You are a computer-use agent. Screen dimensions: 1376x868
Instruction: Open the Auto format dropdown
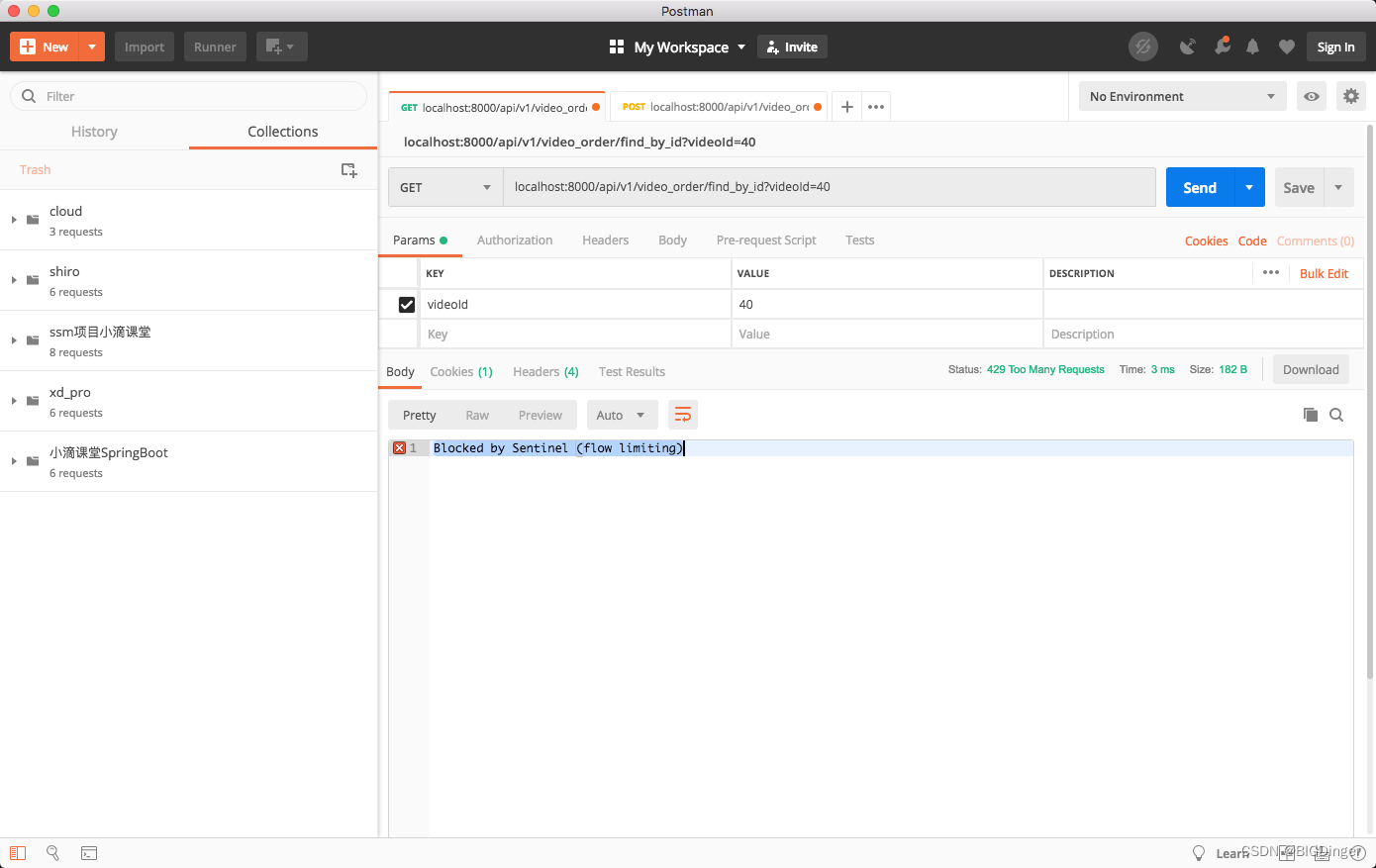pyautogui.click(x=621, y=416)
